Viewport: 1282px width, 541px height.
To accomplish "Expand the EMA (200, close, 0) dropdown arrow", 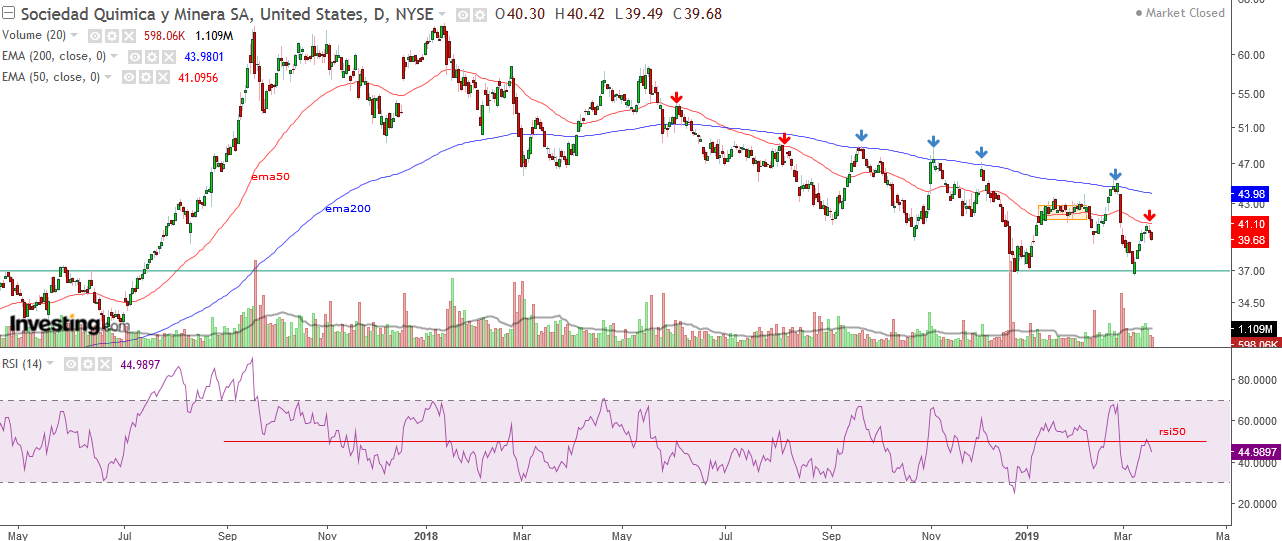I will 114,56.
